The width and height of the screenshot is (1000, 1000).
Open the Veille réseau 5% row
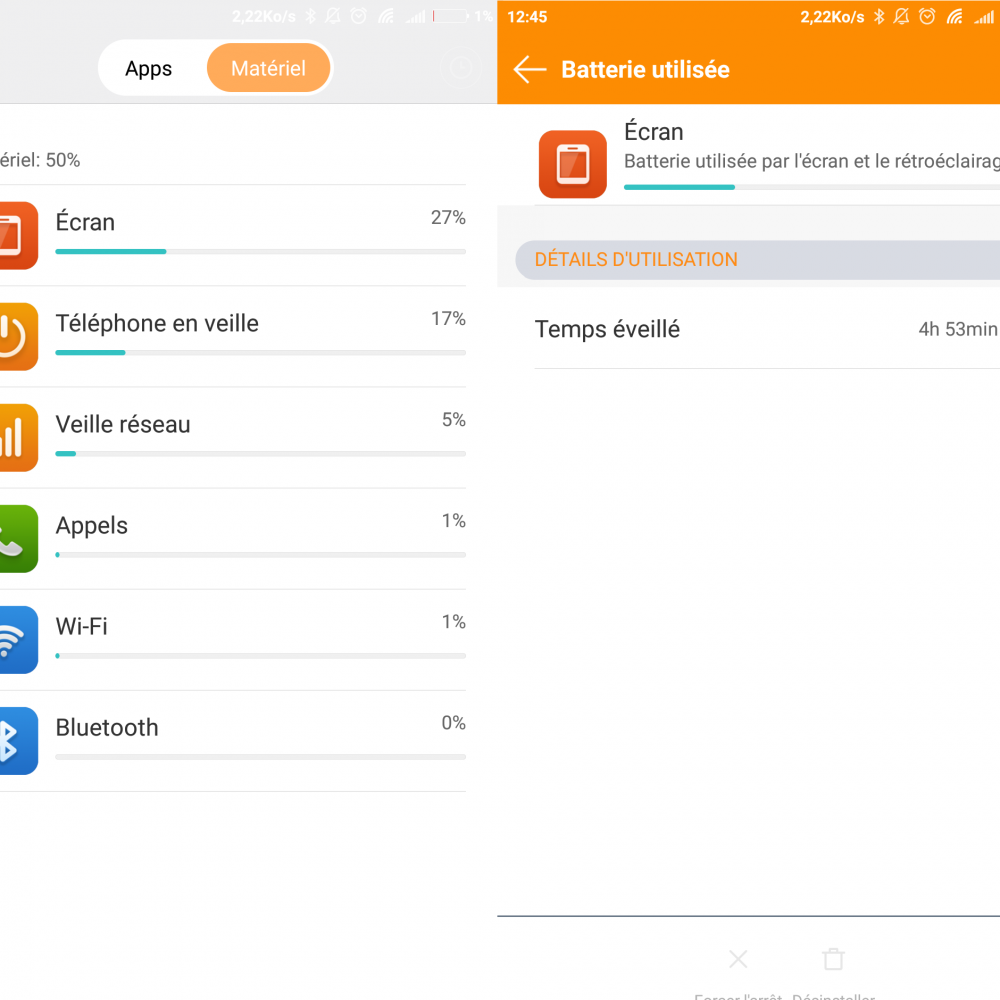point(233,438)
